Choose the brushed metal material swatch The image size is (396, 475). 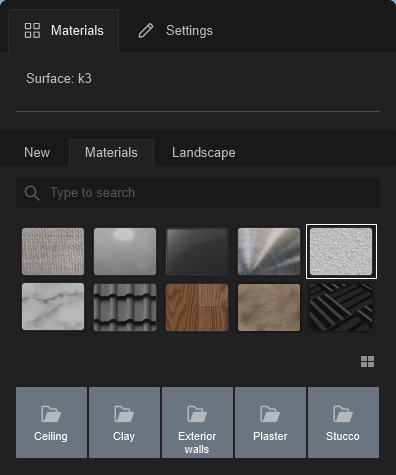[269, 252]
